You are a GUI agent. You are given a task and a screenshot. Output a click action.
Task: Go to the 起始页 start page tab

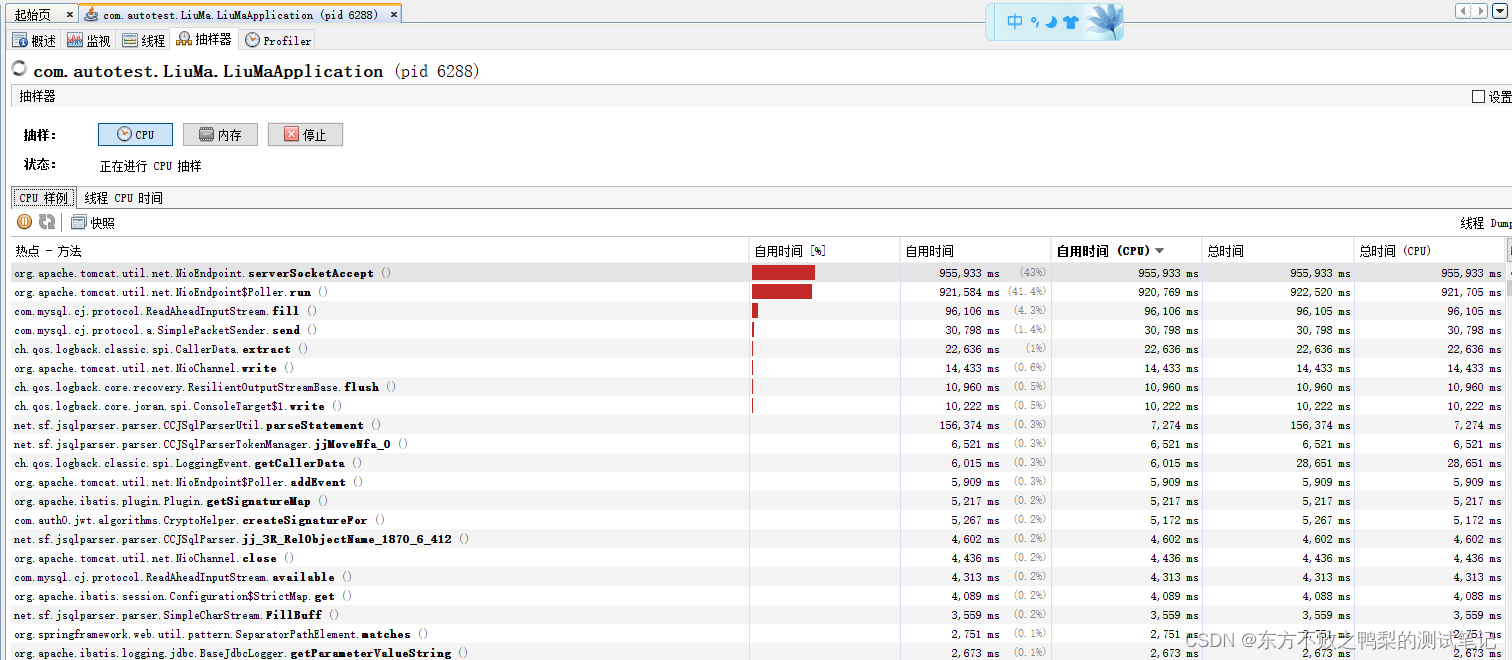(x=32, y=14)
